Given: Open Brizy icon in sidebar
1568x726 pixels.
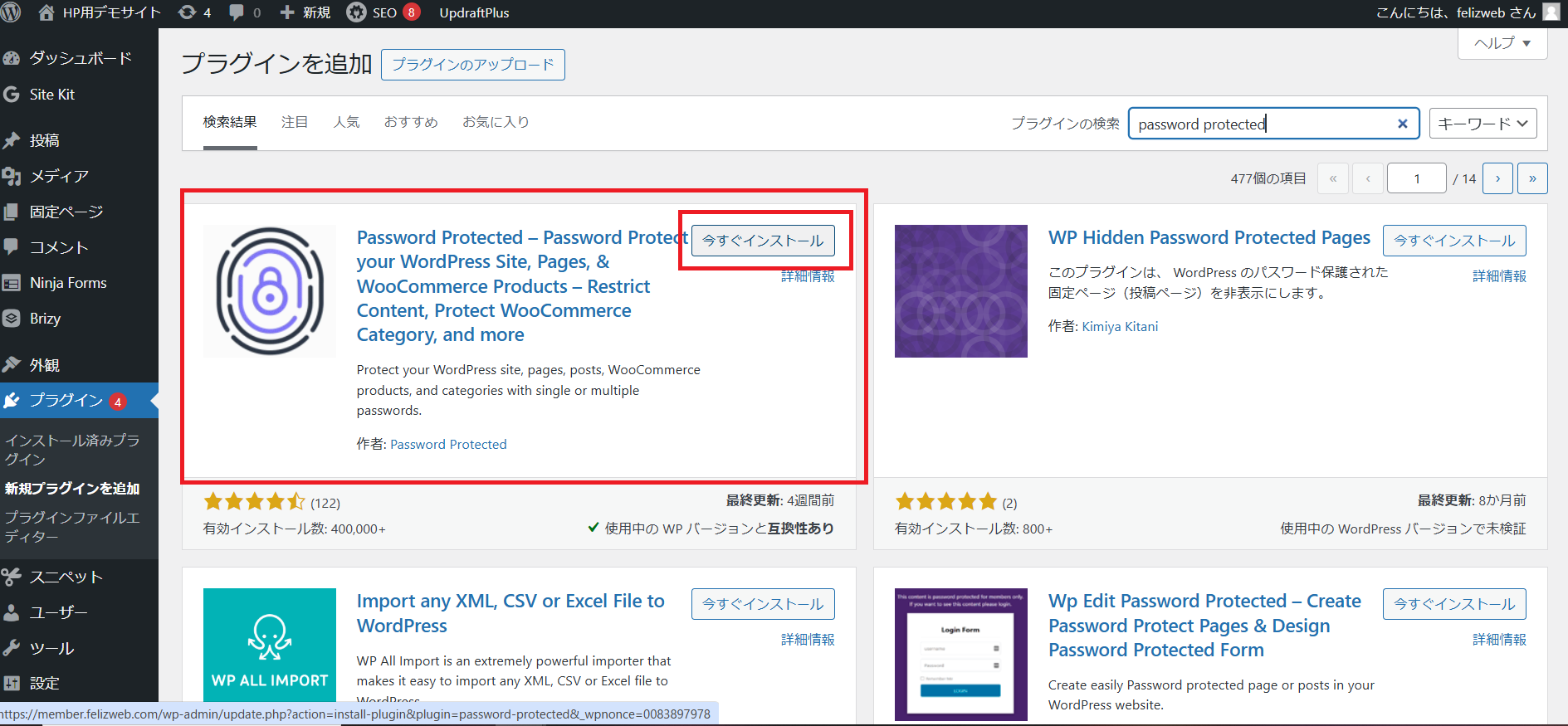Looking at the screenshot, I should [12, 319].
